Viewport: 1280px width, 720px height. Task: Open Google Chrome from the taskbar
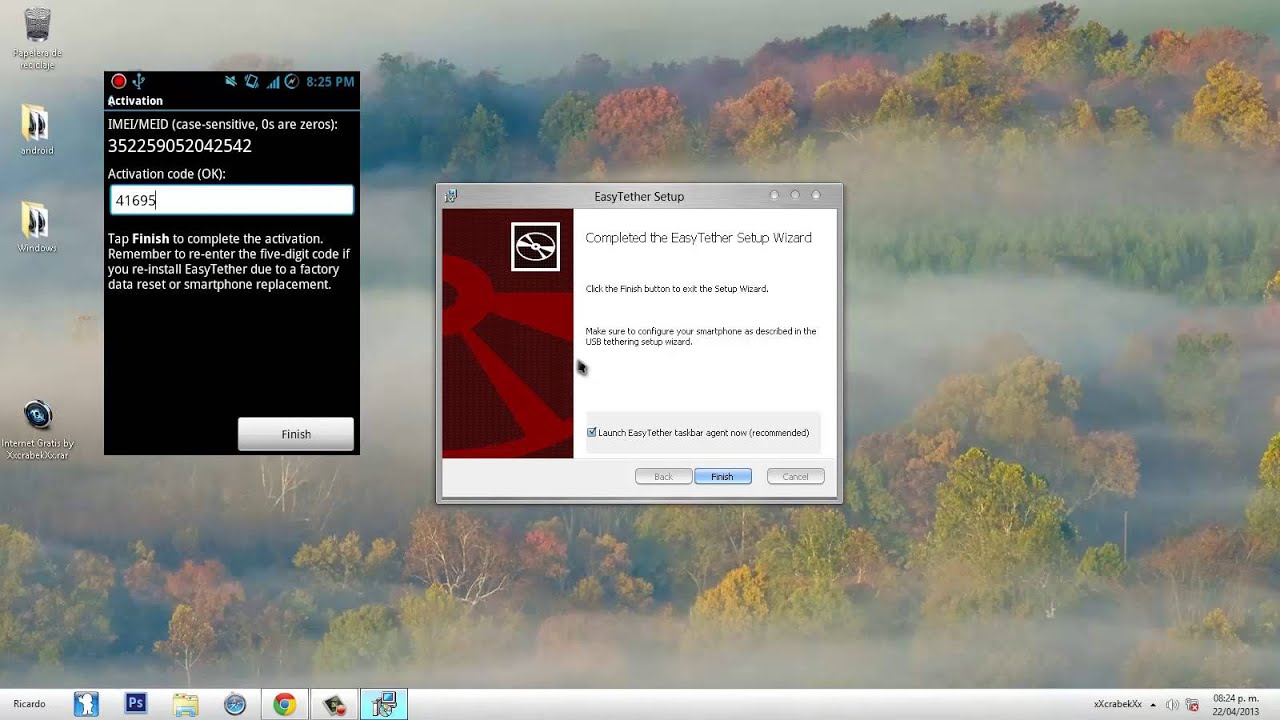tap(285, 704)
